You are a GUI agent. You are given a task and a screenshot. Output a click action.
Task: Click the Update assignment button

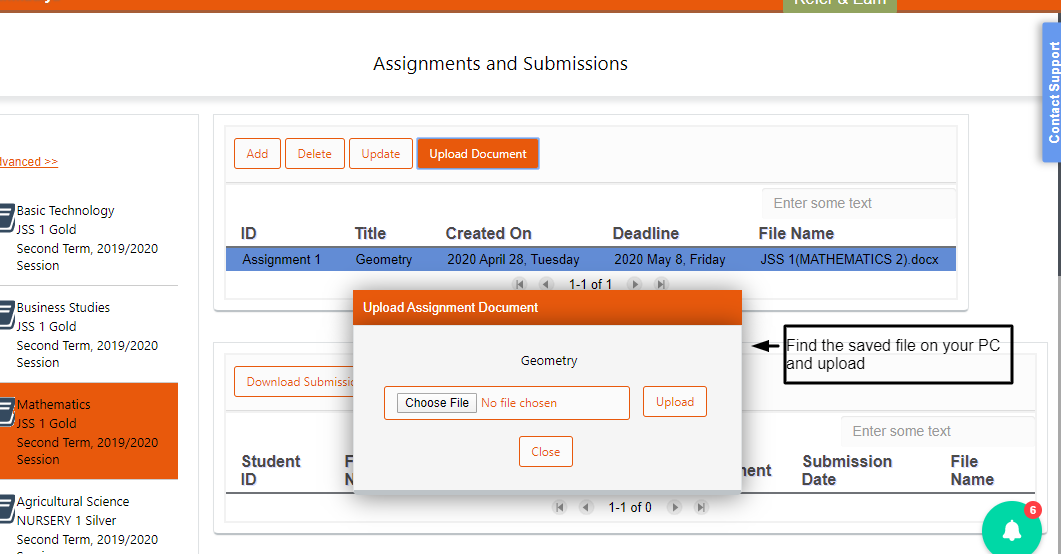point(381,154)
